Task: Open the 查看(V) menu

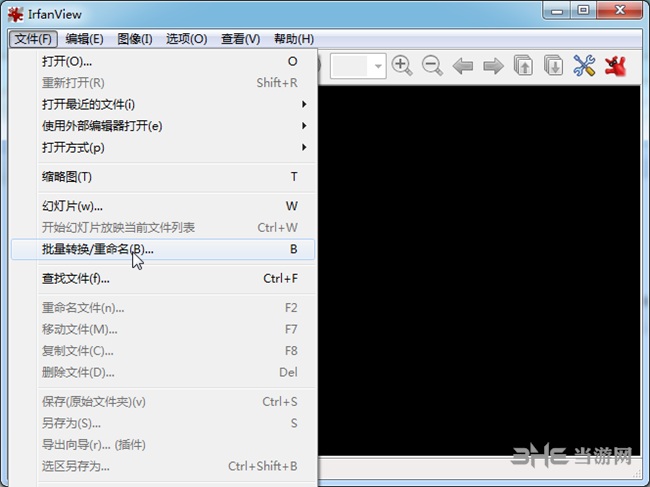Action: coord(240,39)
